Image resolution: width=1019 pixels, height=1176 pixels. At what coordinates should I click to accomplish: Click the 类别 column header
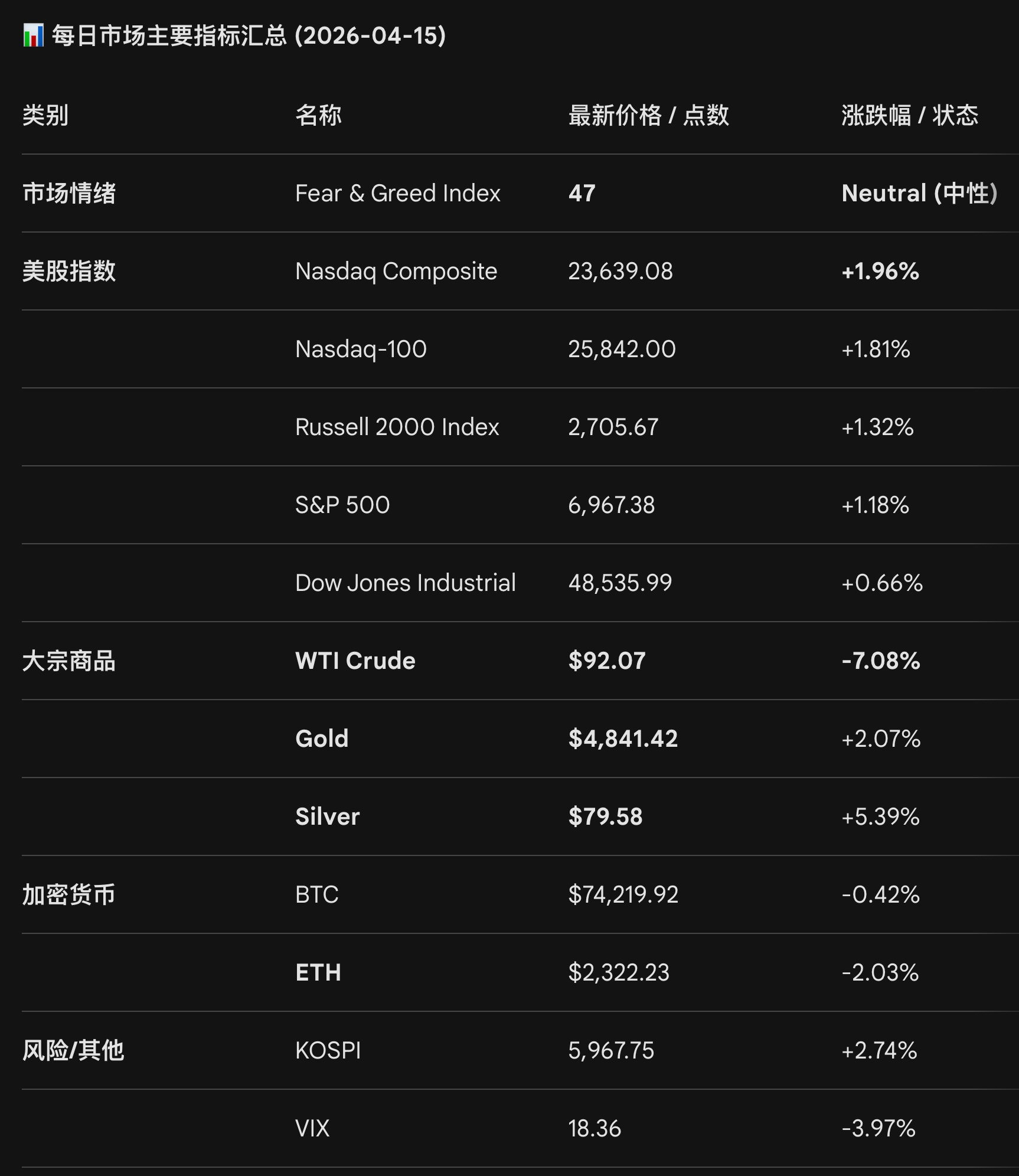(45, 115)
